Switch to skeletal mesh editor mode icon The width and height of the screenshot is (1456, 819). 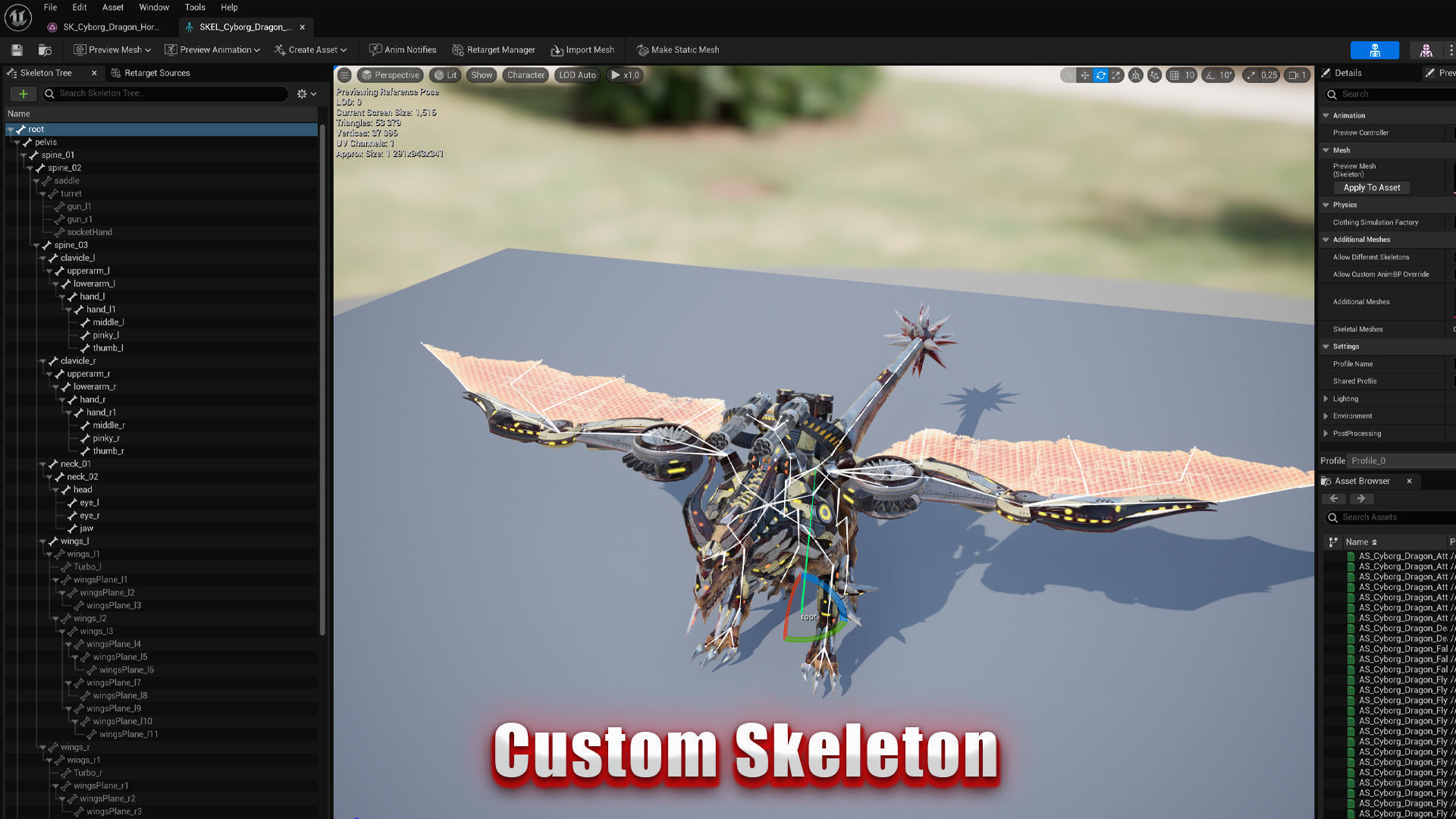(x=1426, y=50)
